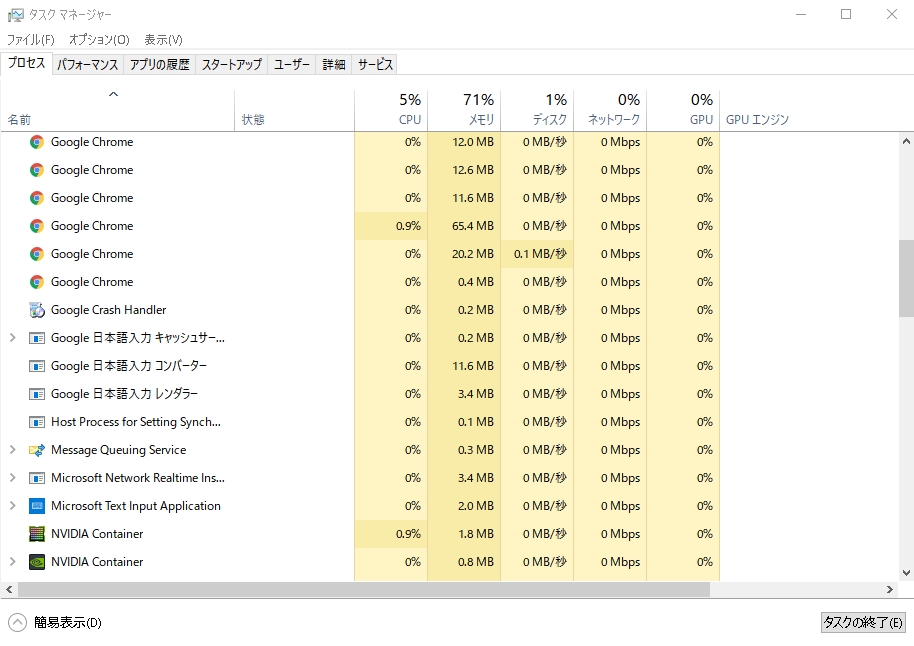Sort by the CPU column header

coord(391,111)
